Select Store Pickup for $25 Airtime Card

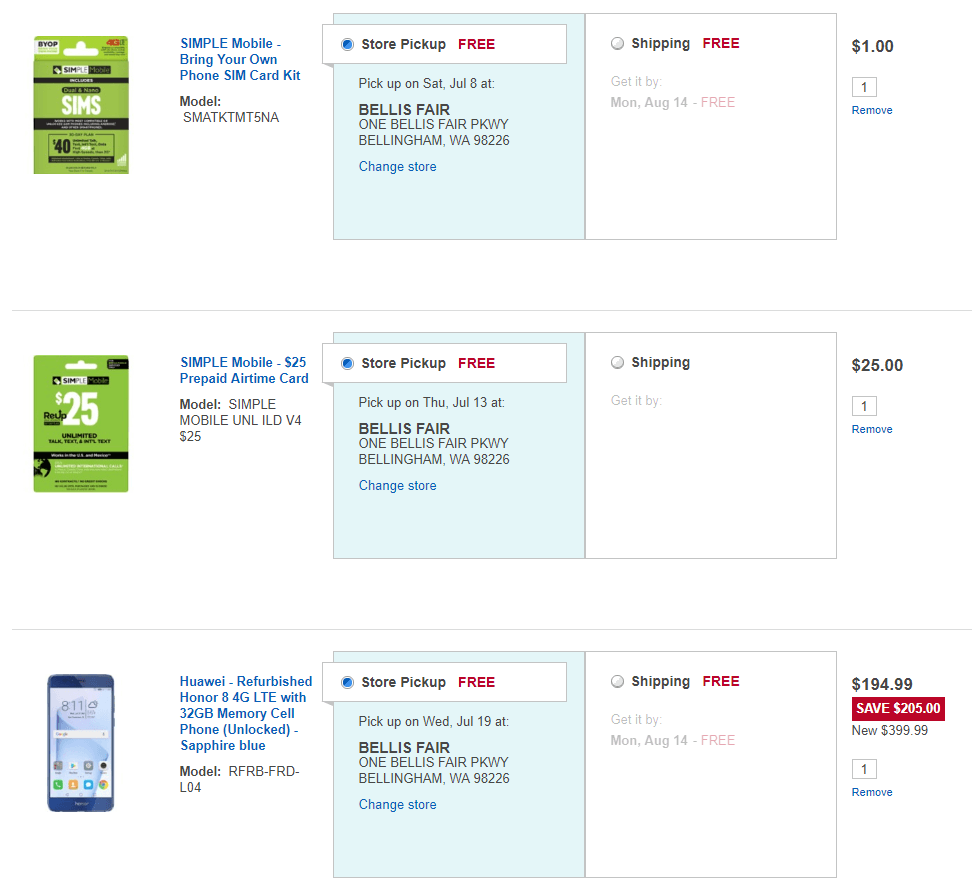347,364
